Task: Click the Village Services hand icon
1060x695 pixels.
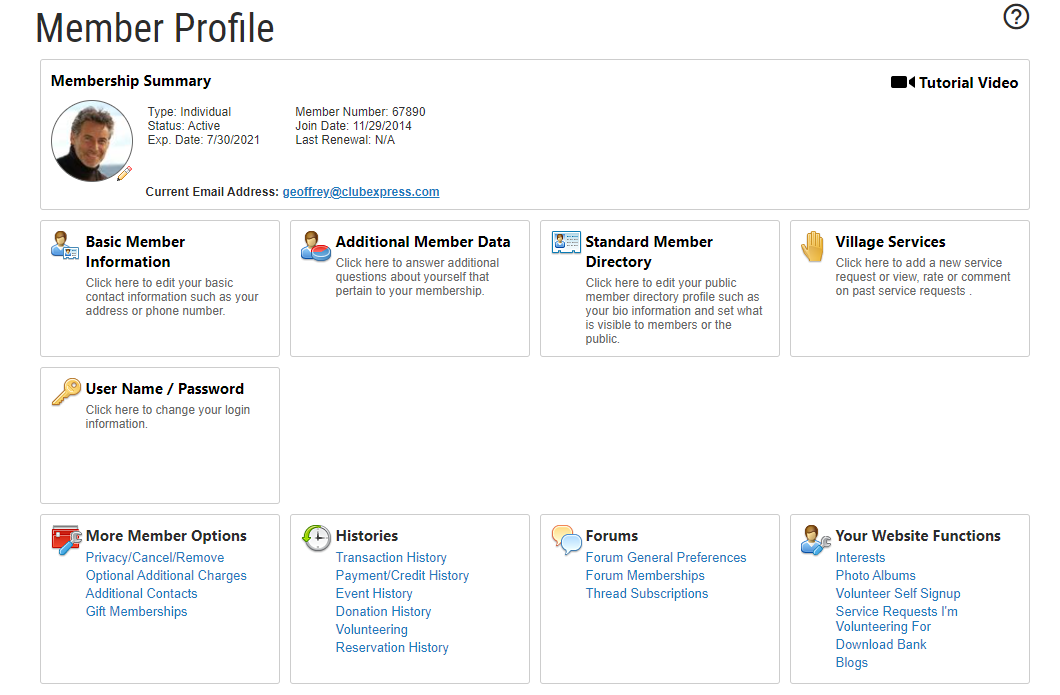Action: [813, 246]
